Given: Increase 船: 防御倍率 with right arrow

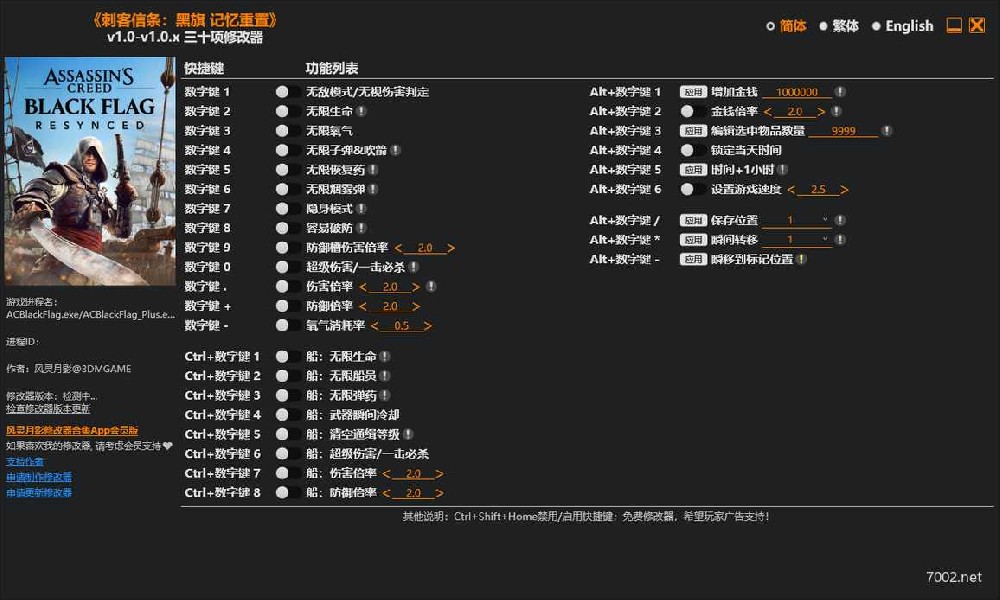Looking at the screenshot, I should click(x=439, y=493).
